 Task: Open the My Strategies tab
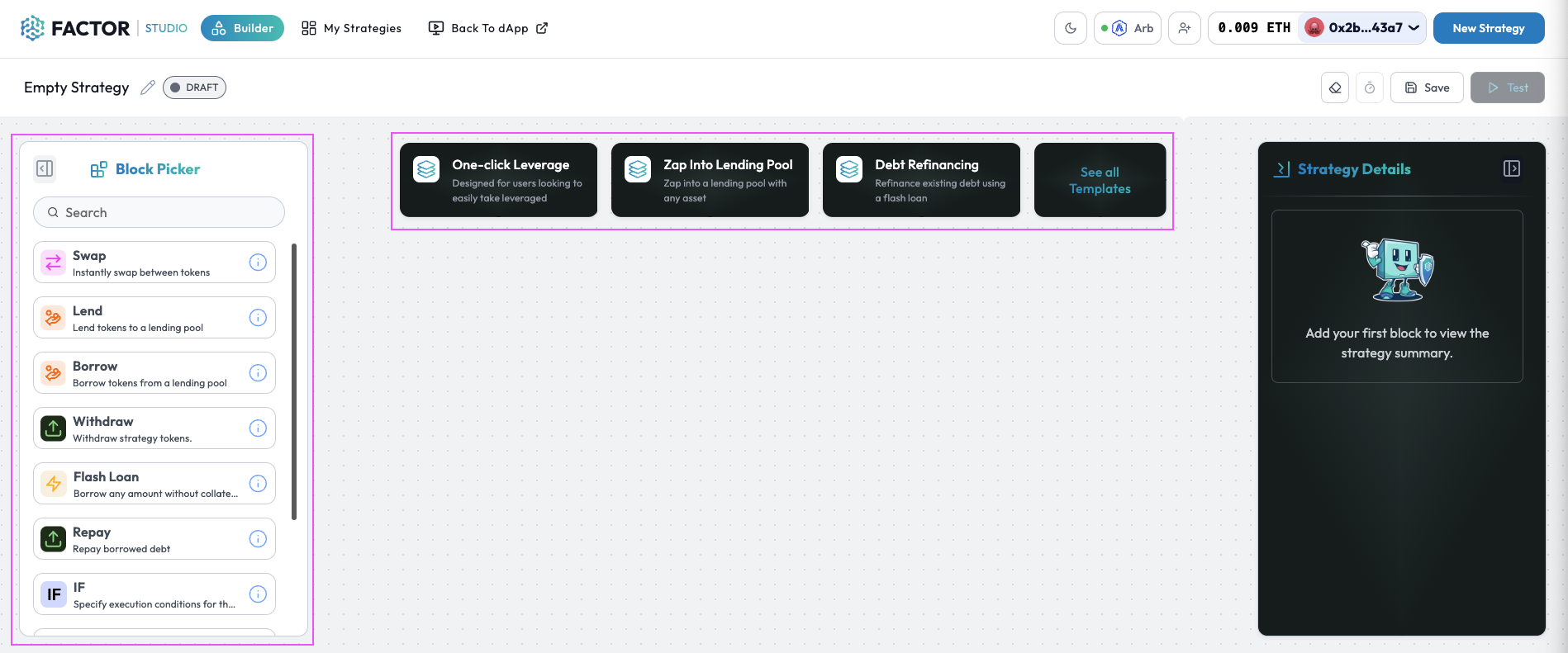(351, 28)
